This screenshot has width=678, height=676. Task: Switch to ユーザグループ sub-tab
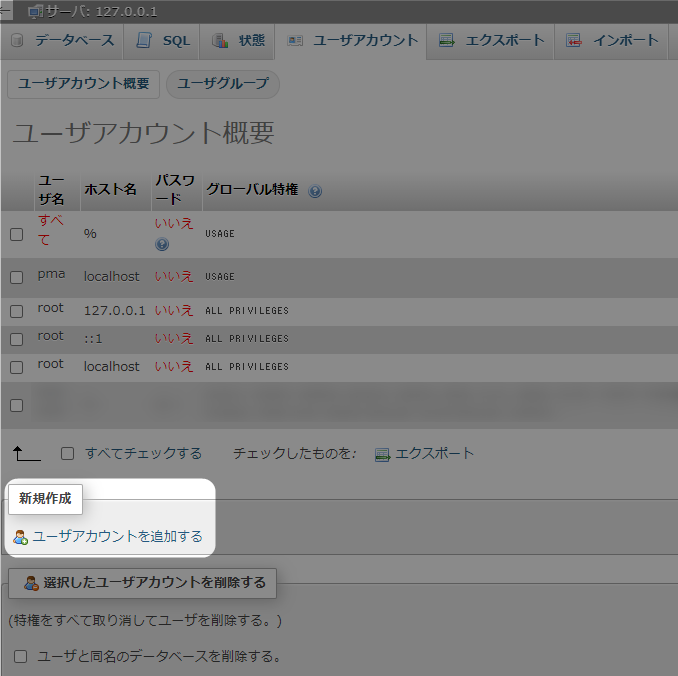coord(223,84)
